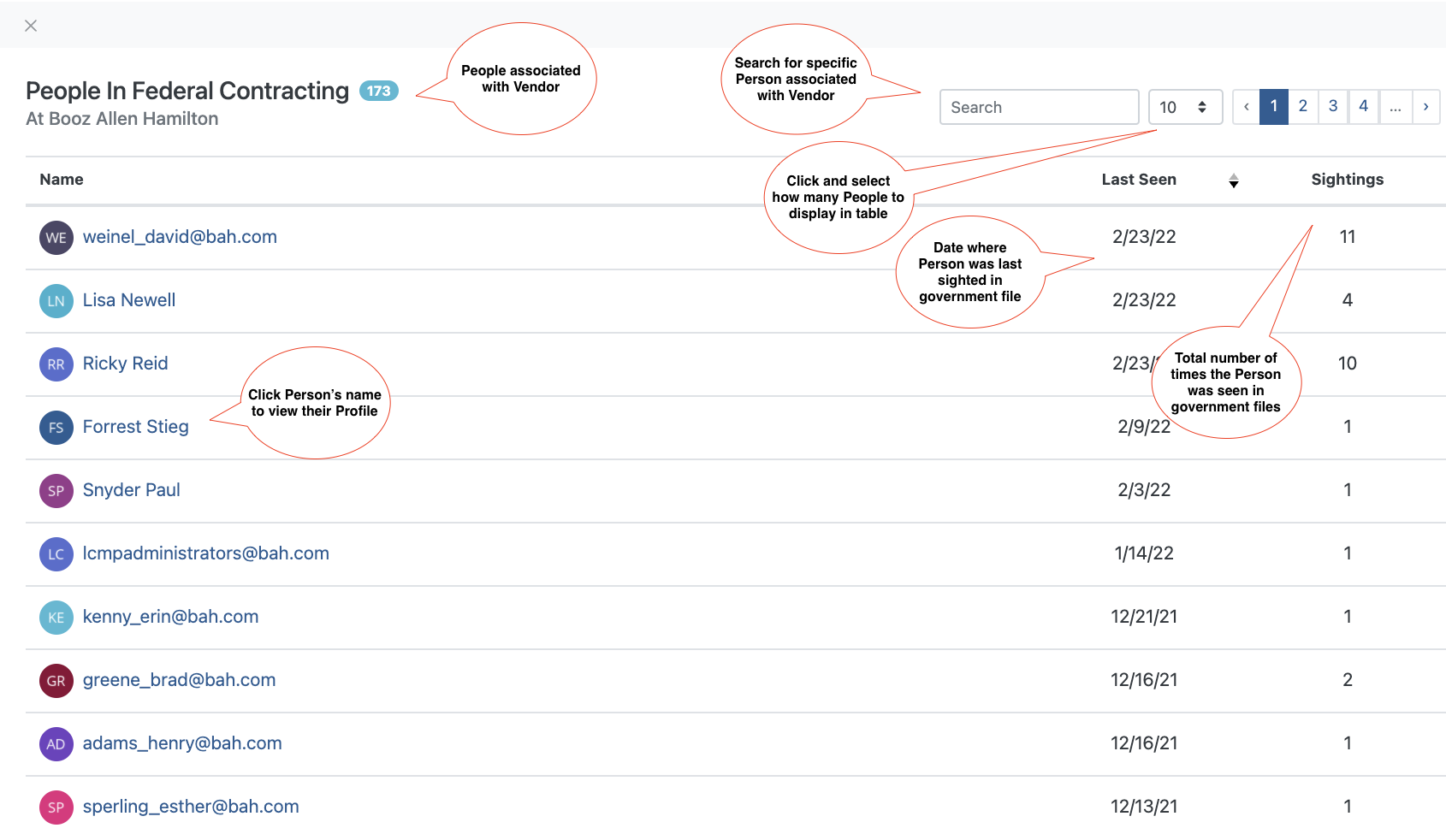Click sightings count 11 for weinel_david
Image resolution: width=1446 pixels, height=840 pixels.
[x=1348, y=237]
